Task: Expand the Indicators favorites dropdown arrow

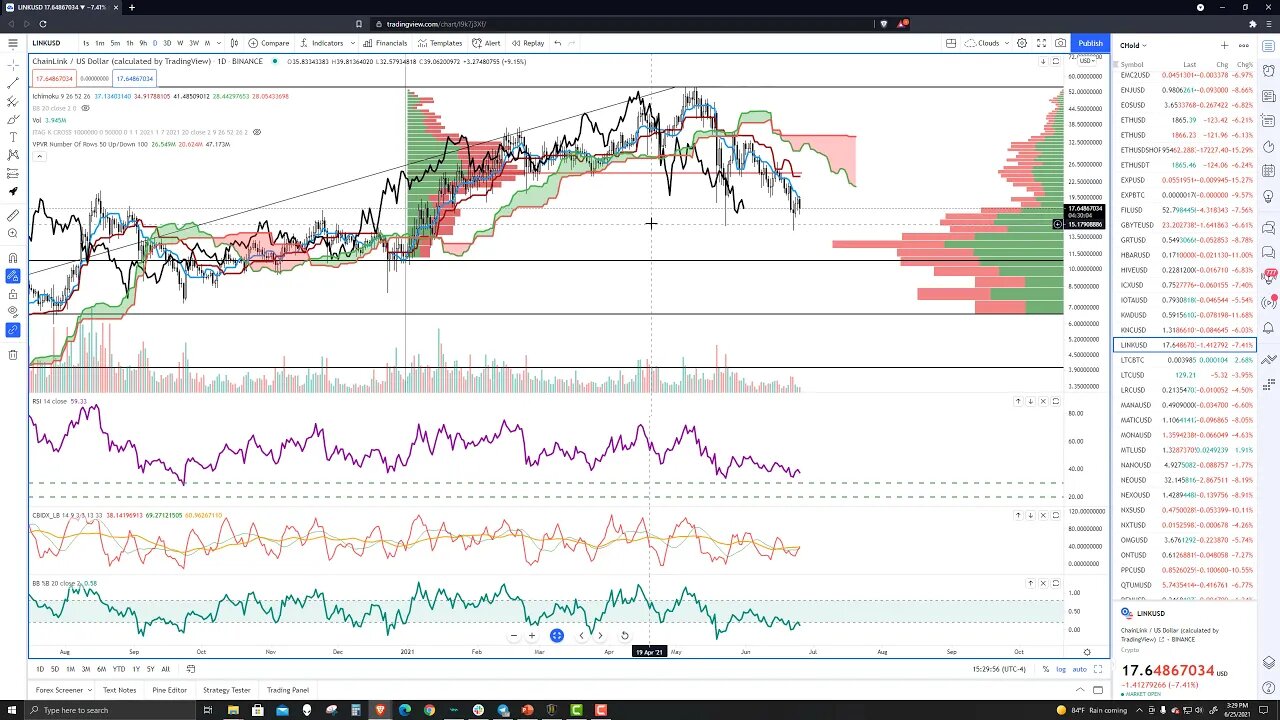Action: [353, 43]
